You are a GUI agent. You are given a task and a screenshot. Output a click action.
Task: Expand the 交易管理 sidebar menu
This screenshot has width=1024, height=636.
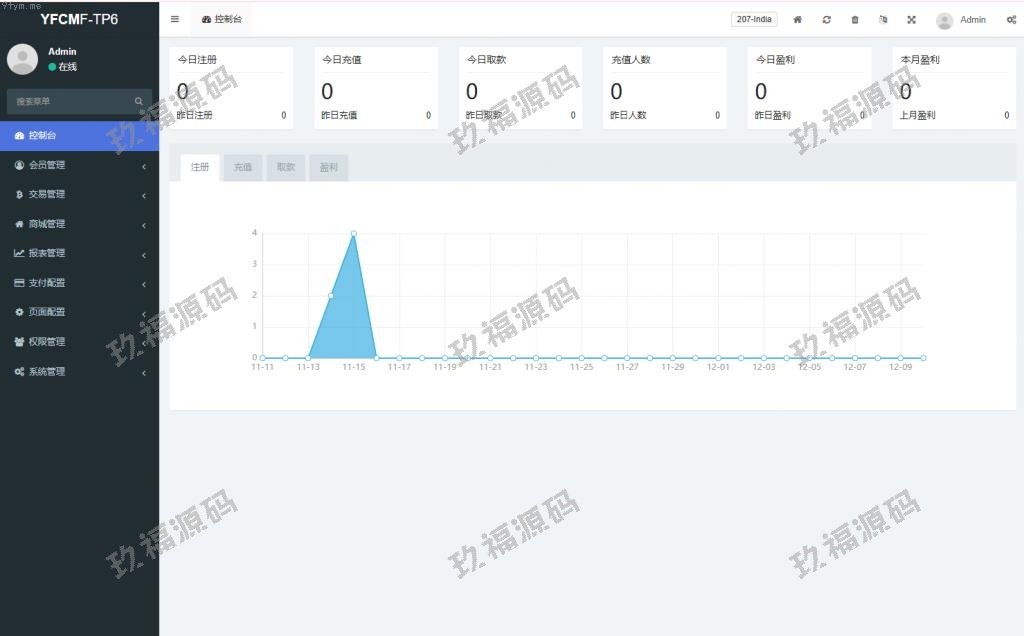click(x=79, y=194)
